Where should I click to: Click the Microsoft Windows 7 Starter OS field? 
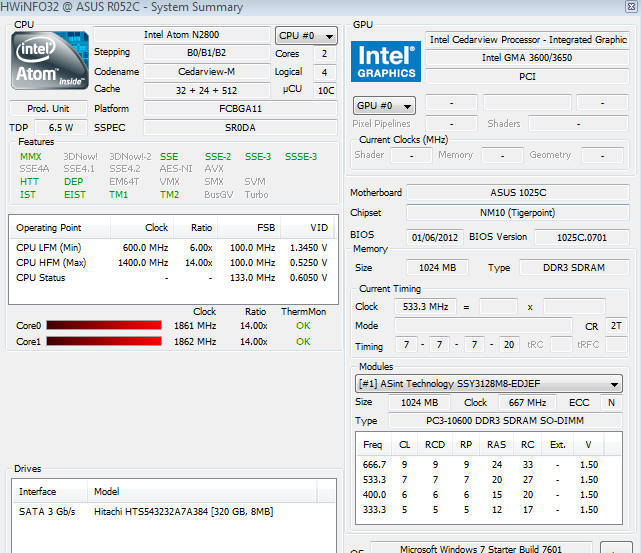[481, 549]
